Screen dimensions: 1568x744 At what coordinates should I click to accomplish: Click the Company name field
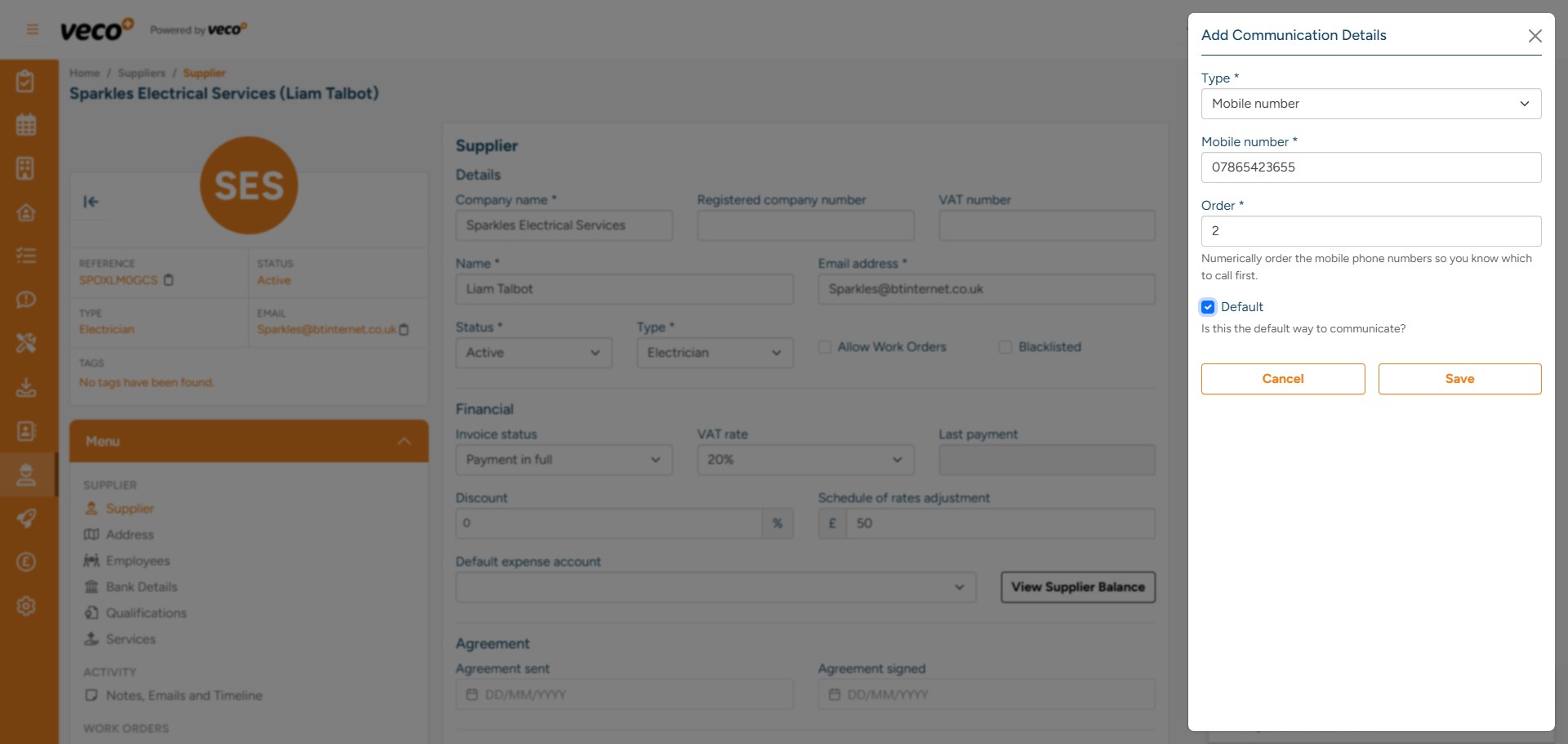563,225
